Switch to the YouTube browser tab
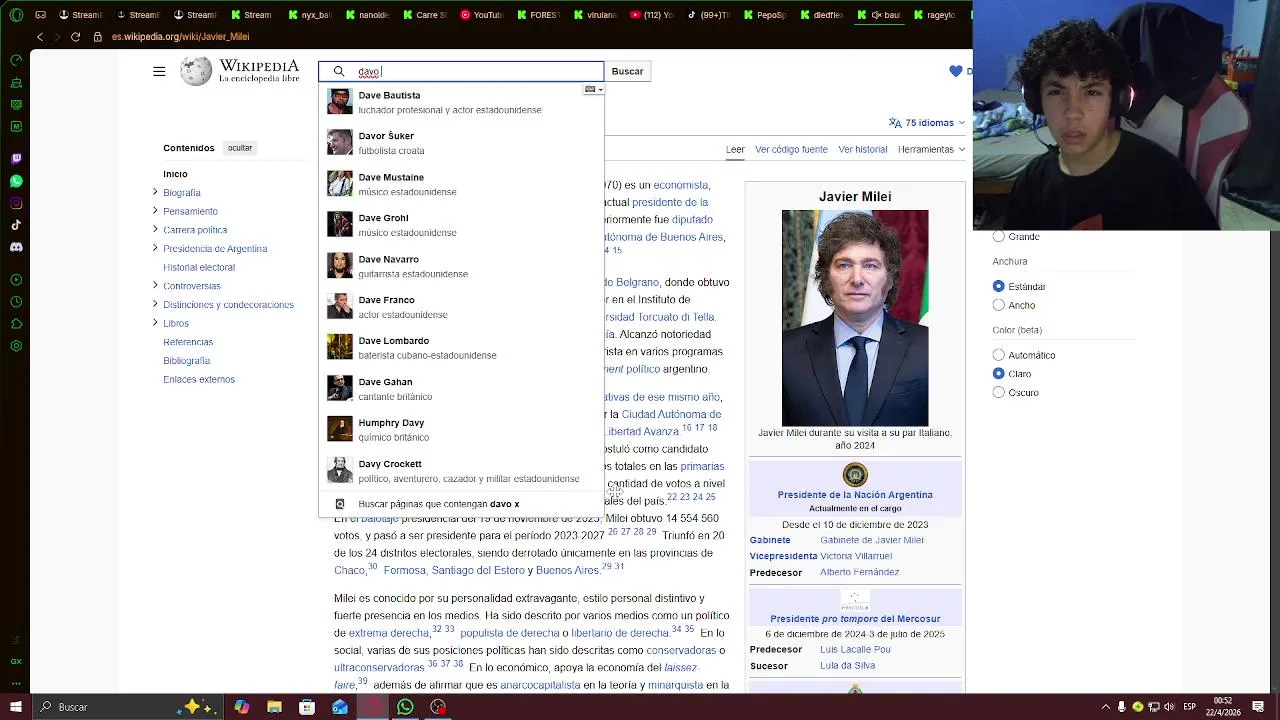This screenshot has height=720, width=1280. tap(481, 15)
